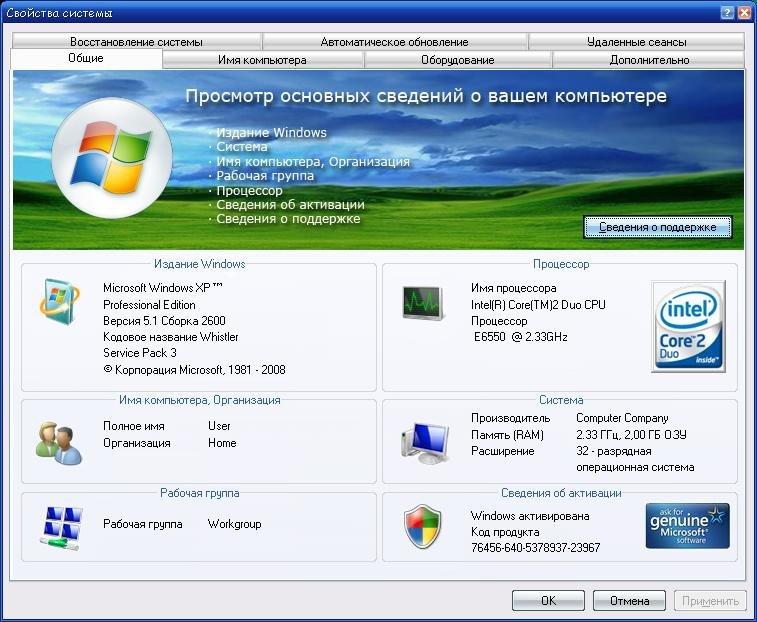Click the processor monitor graph icon
This screenshot has width=757, height=622.
click(423, 303)
